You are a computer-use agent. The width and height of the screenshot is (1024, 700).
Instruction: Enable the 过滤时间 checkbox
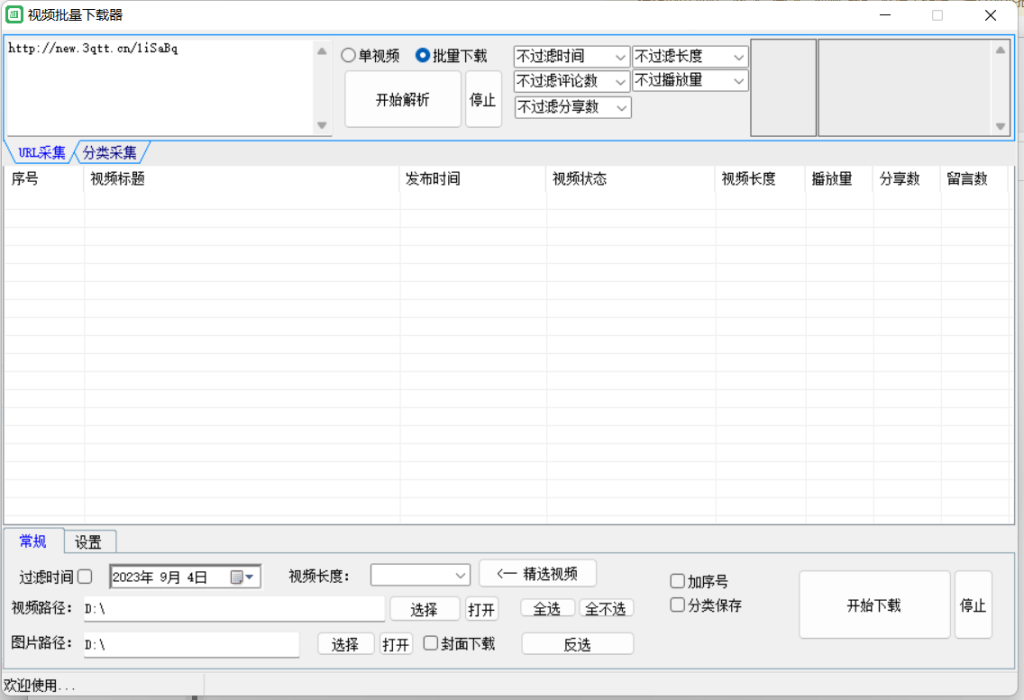click(85, 576)
